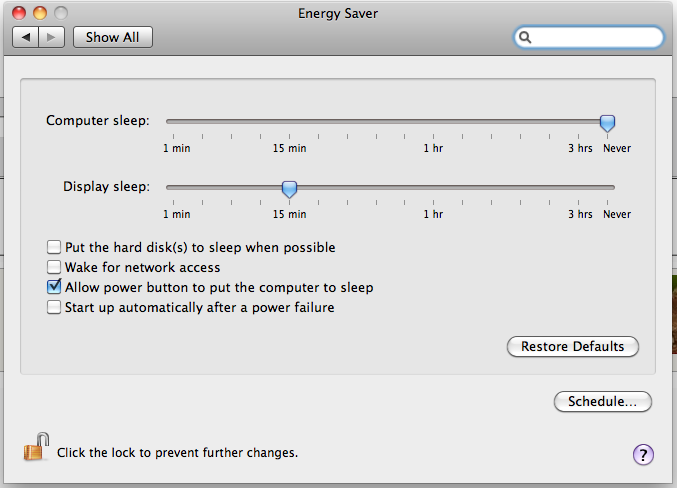Set Computer sleep slider to 1 hr
The image size is (677, 488).
point(433,122)
